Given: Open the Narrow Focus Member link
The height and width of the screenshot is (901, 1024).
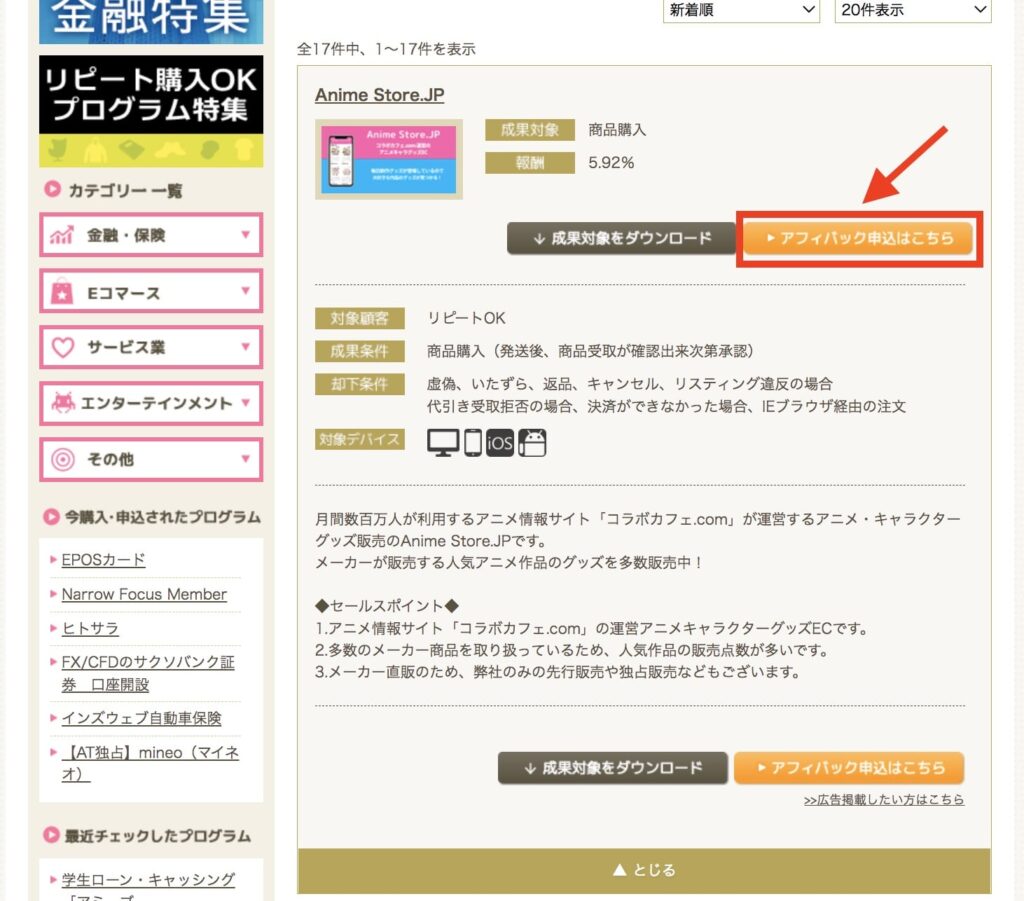Looking at the screenshot, I should pos(144,594).
